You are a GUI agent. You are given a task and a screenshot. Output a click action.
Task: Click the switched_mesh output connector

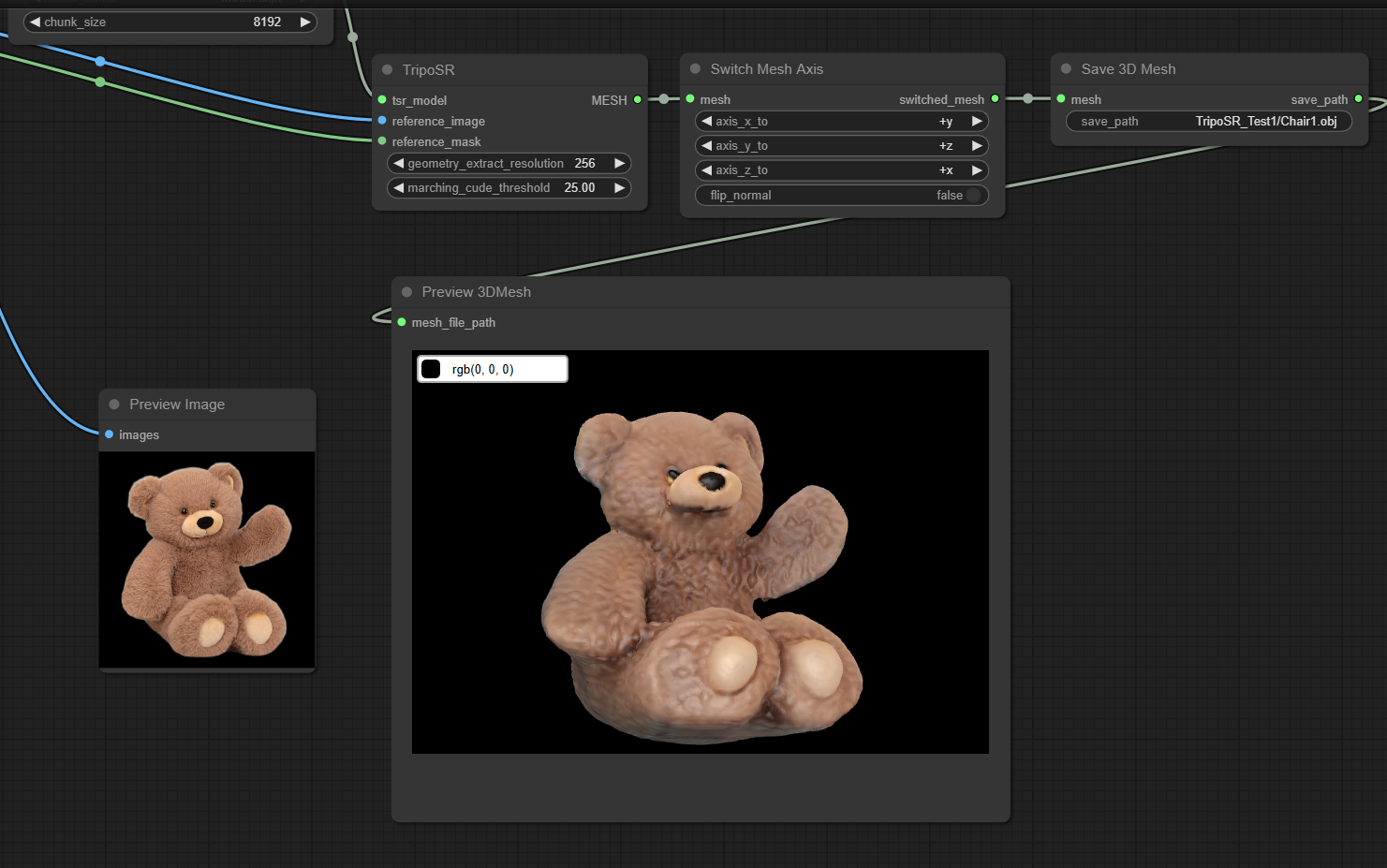tap(995, 99)
